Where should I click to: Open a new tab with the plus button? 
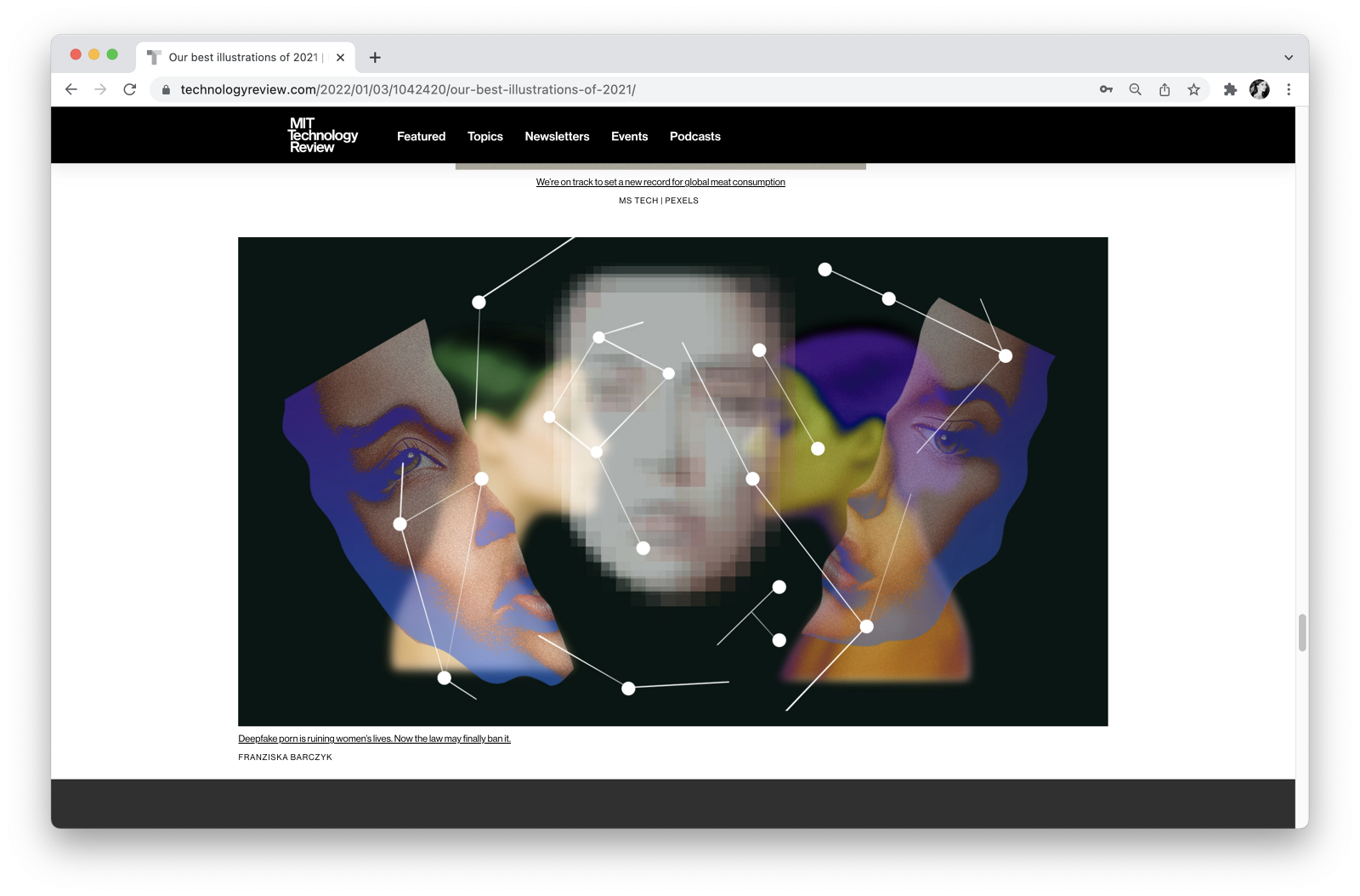coord(375,57)
